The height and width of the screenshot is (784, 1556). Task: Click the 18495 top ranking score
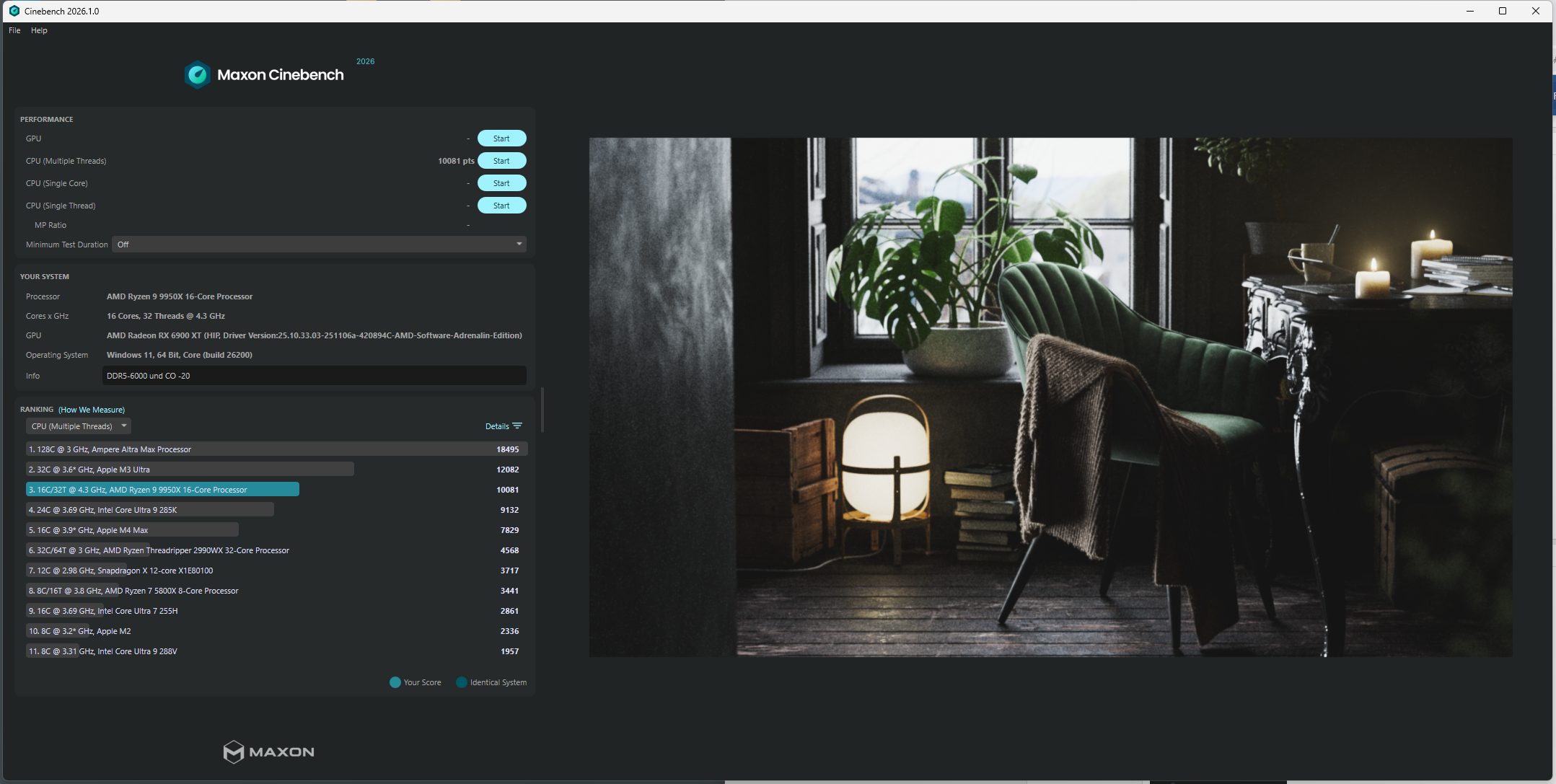coord(508,449)
